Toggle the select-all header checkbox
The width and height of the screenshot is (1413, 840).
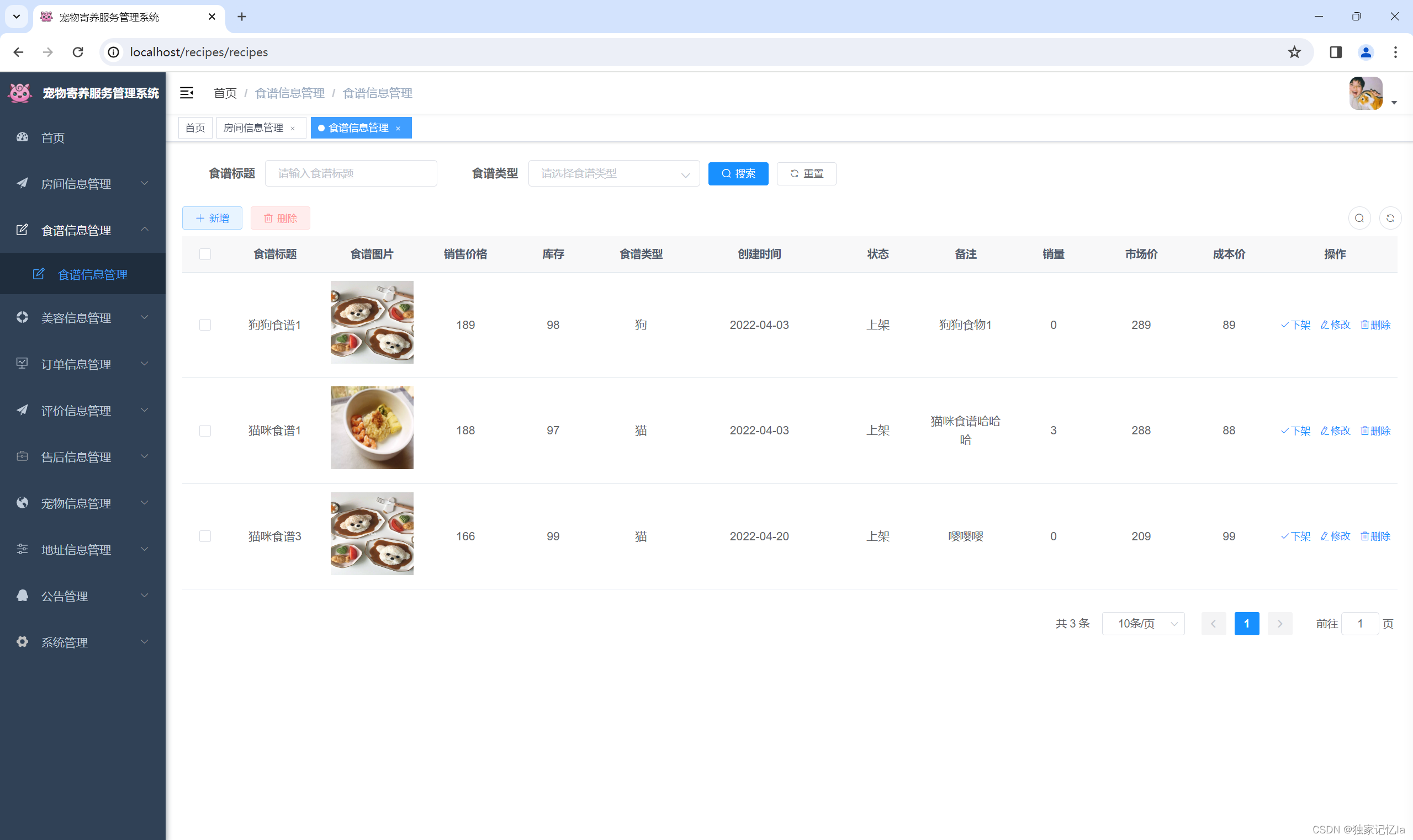(x=205, y=254)
